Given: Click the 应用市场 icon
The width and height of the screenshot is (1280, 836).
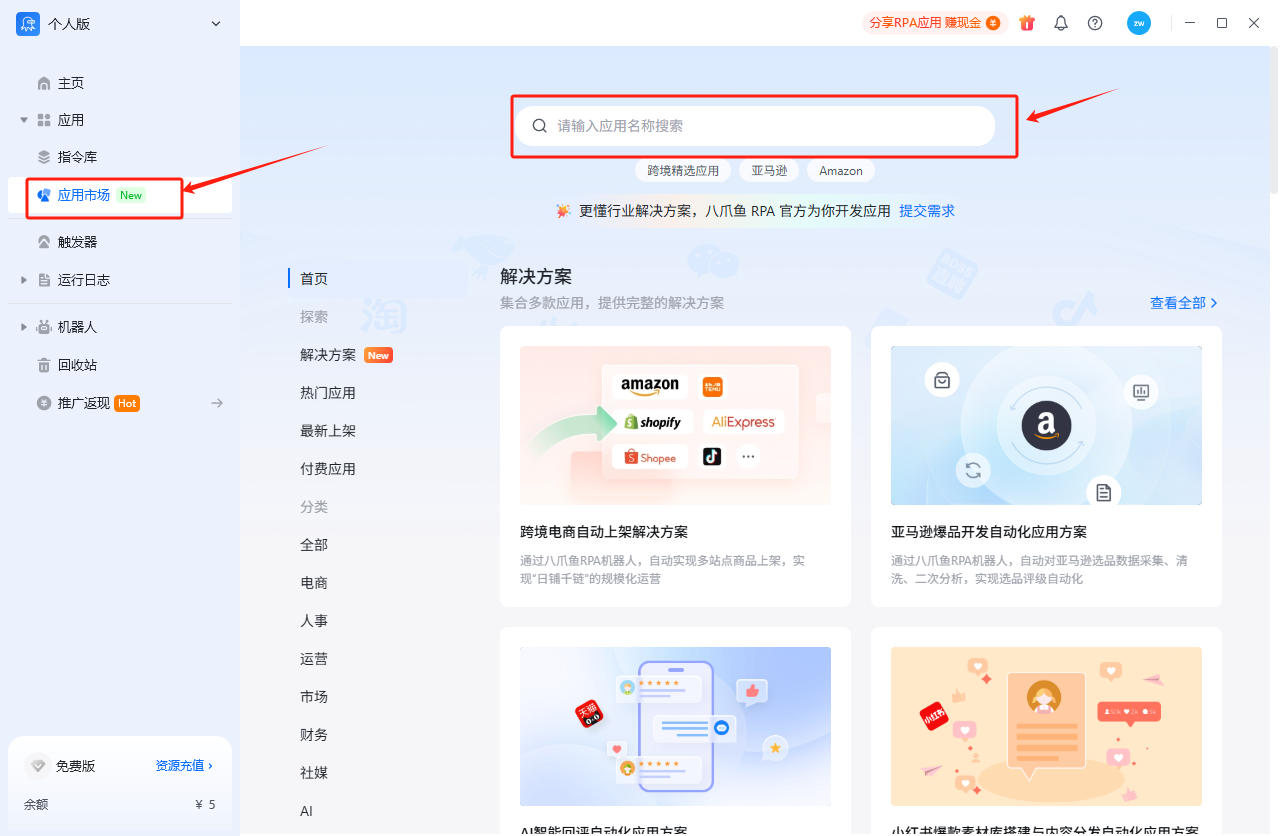Looking at the screenshot, I should (x=44, y=195).
